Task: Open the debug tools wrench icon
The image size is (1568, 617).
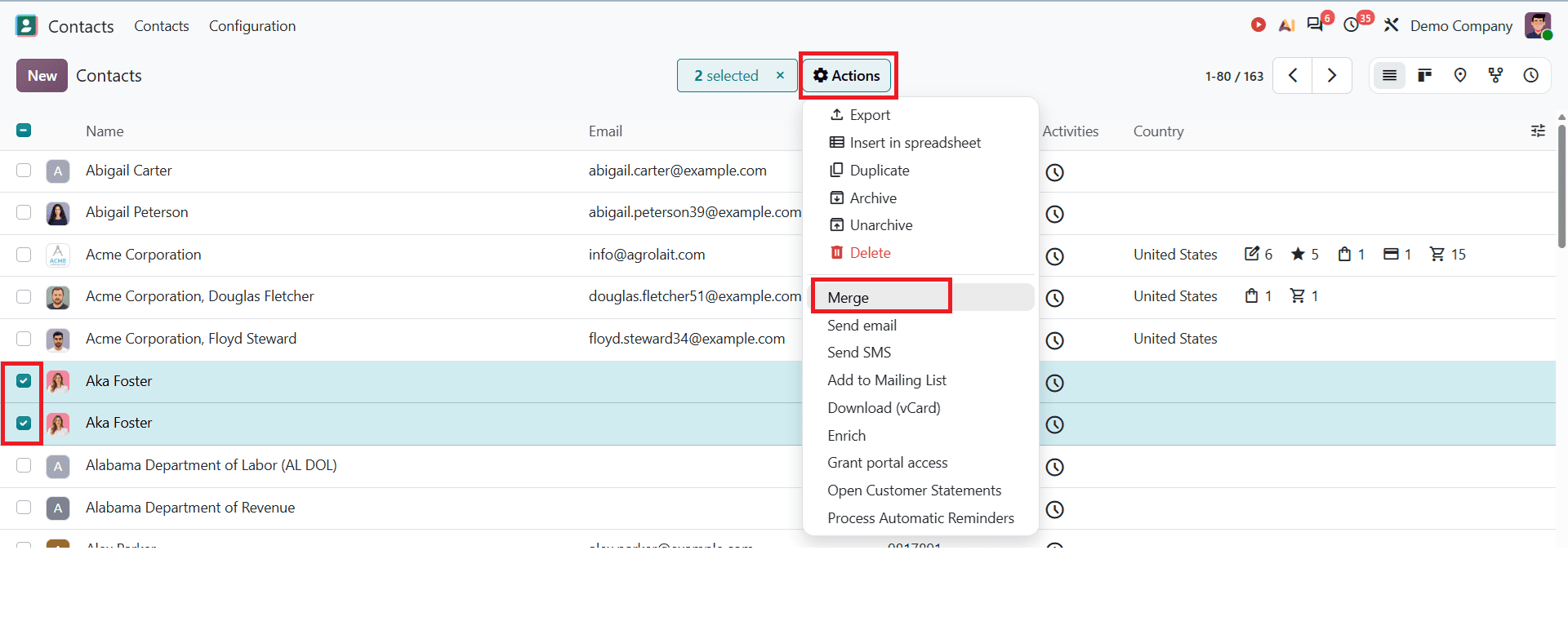Action: (1391, 25)
